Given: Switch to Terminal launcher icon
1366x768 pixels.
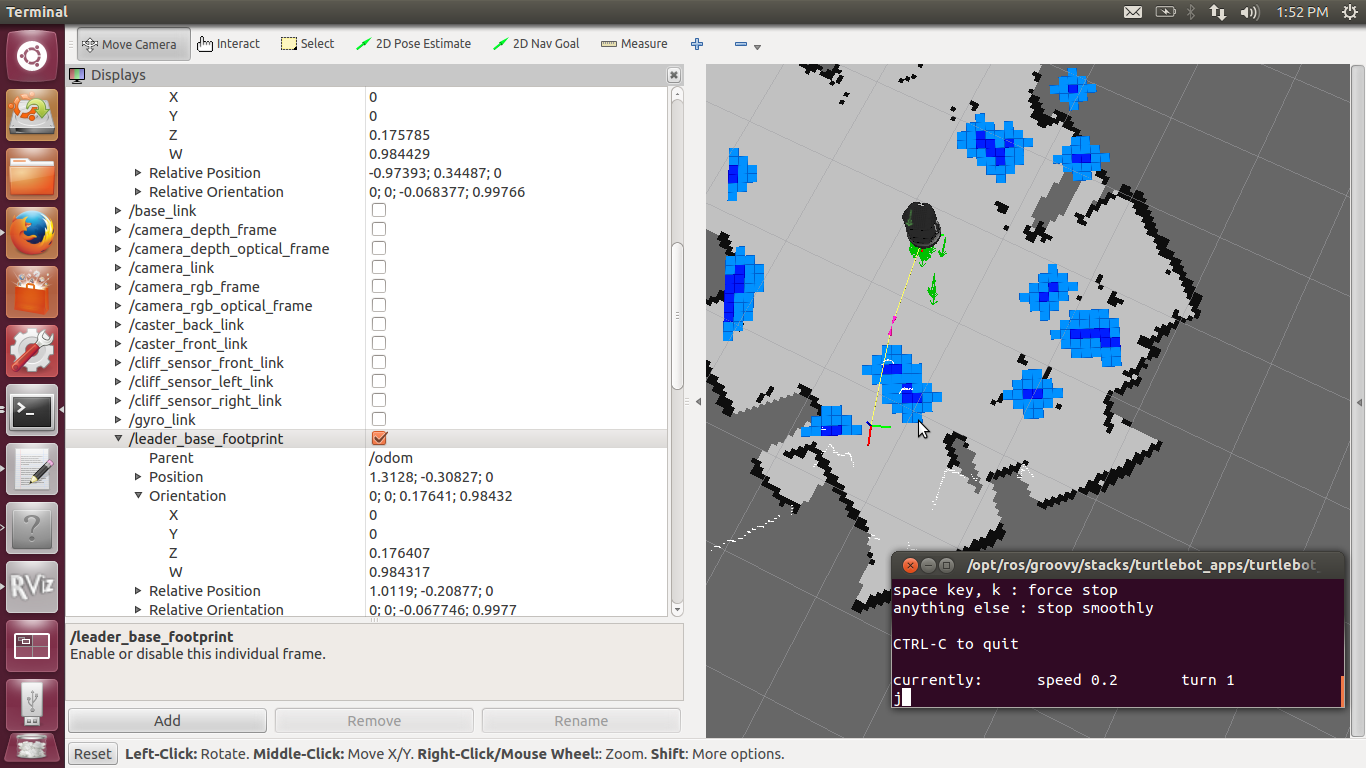Looking at the screenshot, I should point(32,410).
